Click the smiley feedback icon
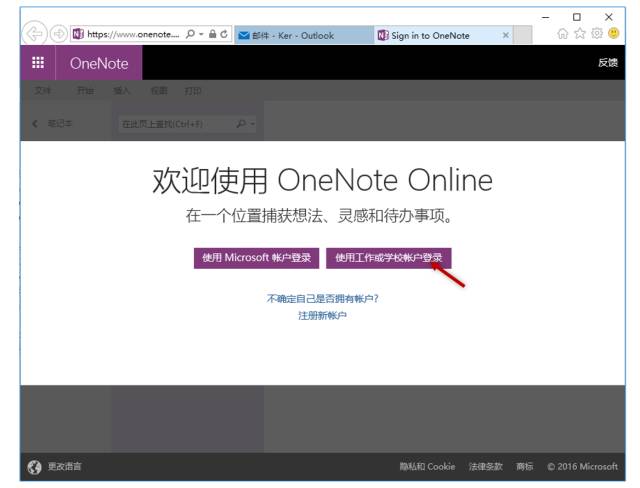This screenshot has width=640, height=488. point(613,33)
